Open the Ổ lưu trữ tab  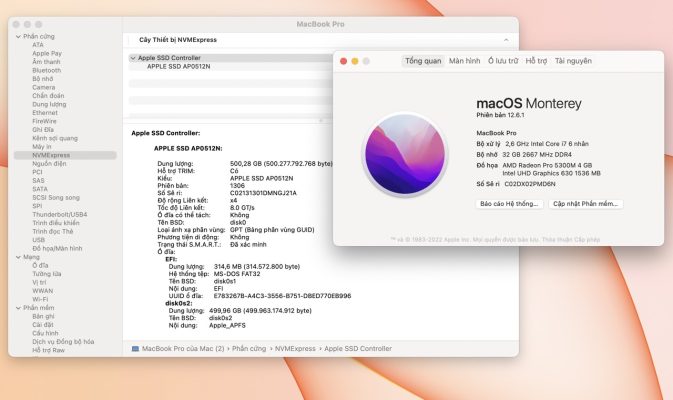[x=503, y=61]
